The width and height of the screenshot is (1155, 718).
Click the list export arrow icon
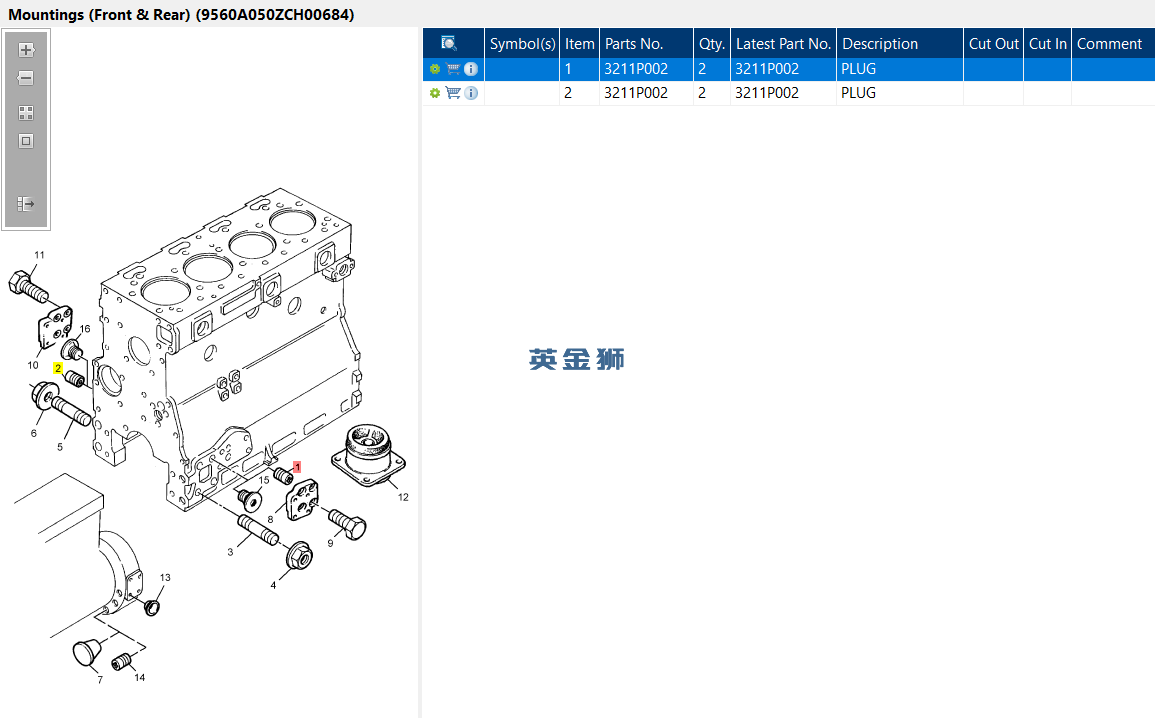coord(26,204)
